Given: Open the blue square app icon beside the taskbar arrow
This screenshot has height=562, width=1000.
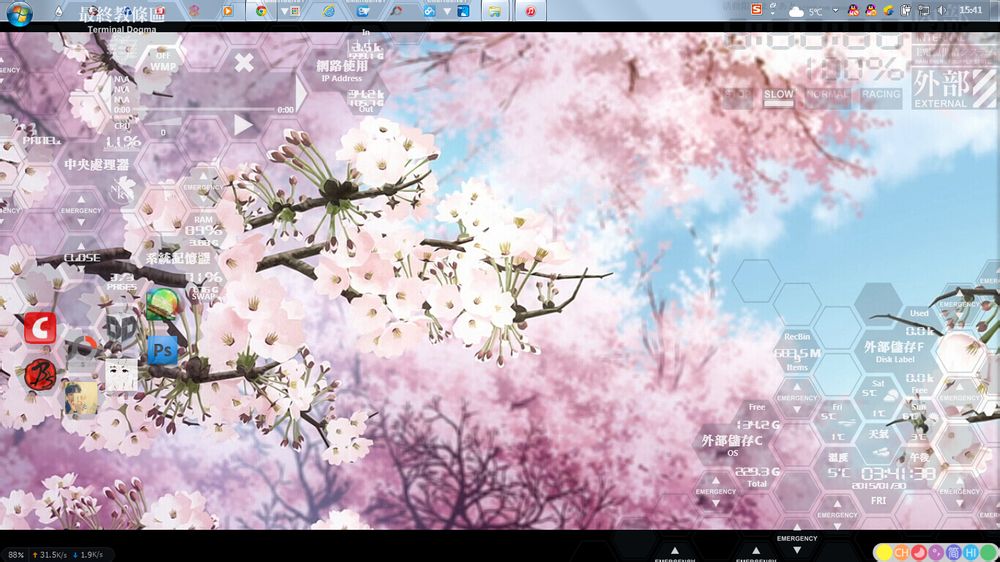Looking at the screenshot, I should tap(463, 11).
